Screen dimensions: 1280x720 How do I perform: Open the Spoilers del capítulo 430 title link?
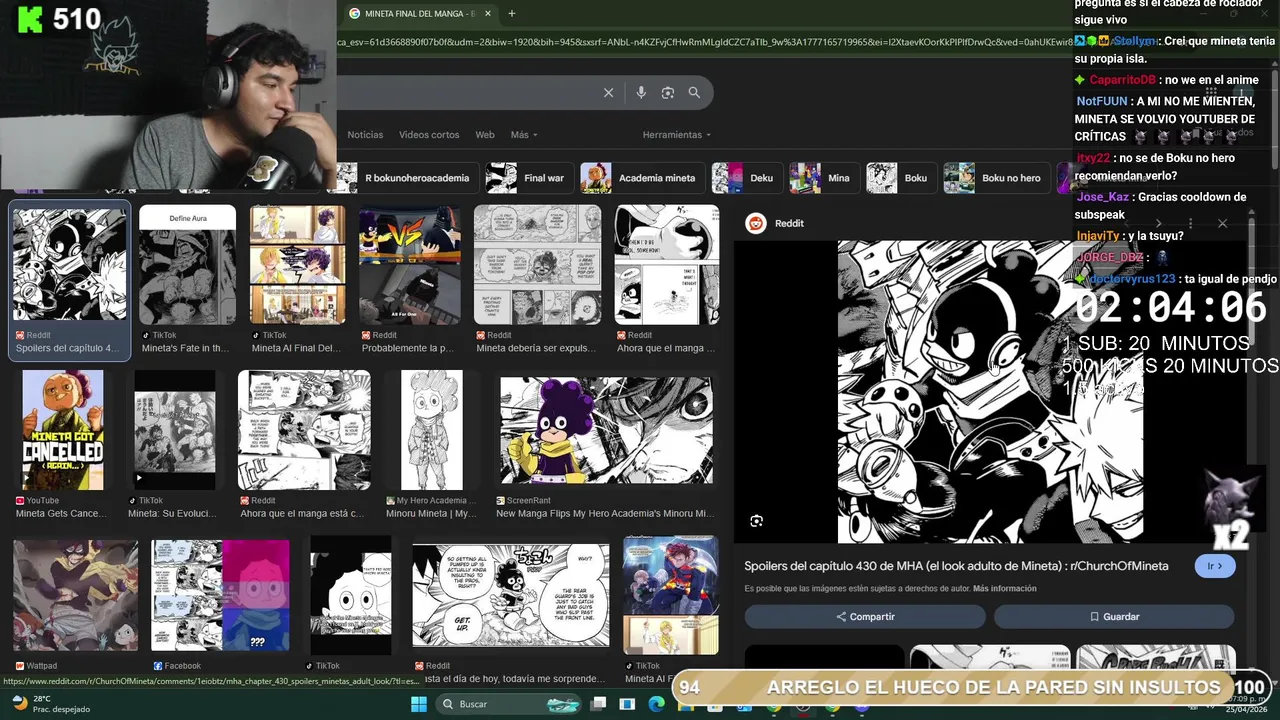[956, 566]
